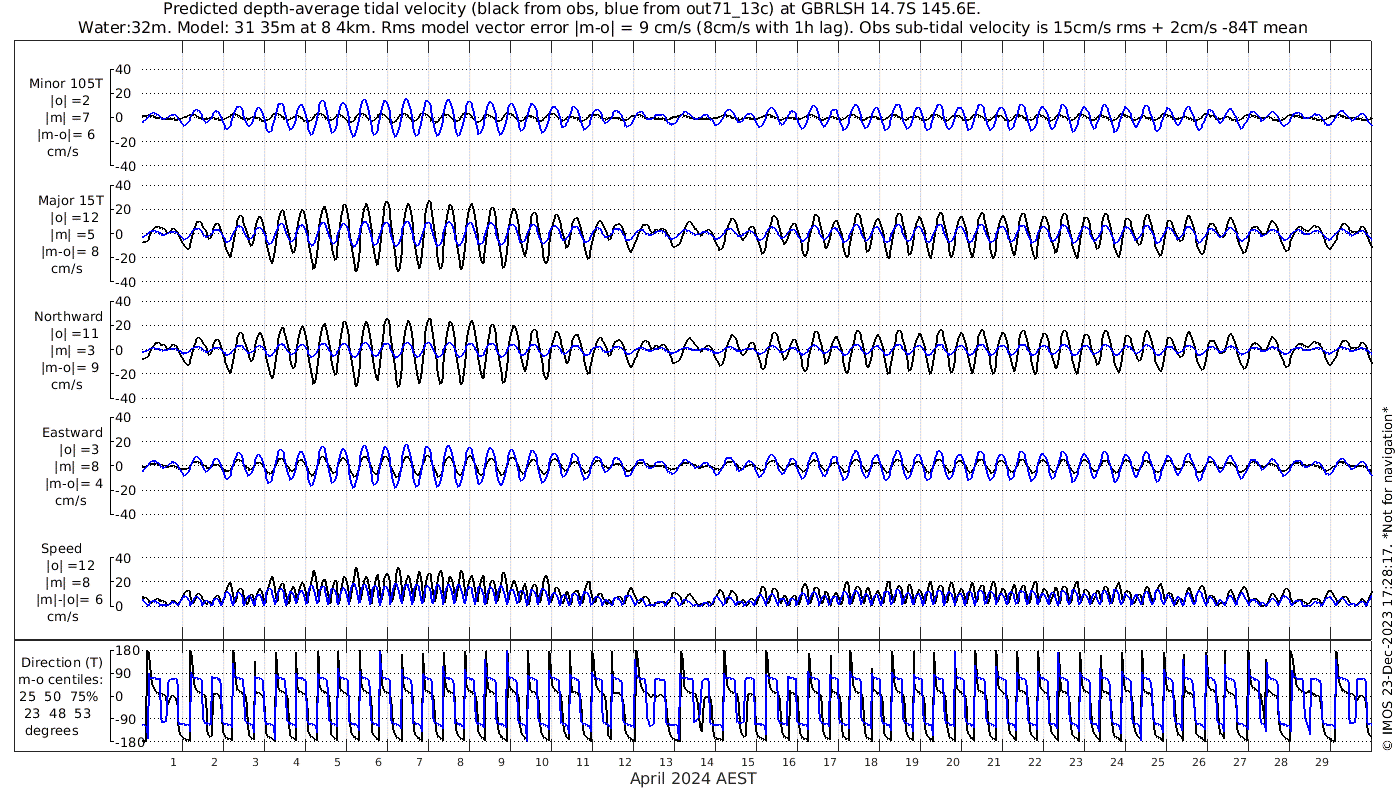This screenshot has width=1400, height=800.
Task: Click the '|m-o|= 9' value in Northward panel
Action: tap(71, 368)
